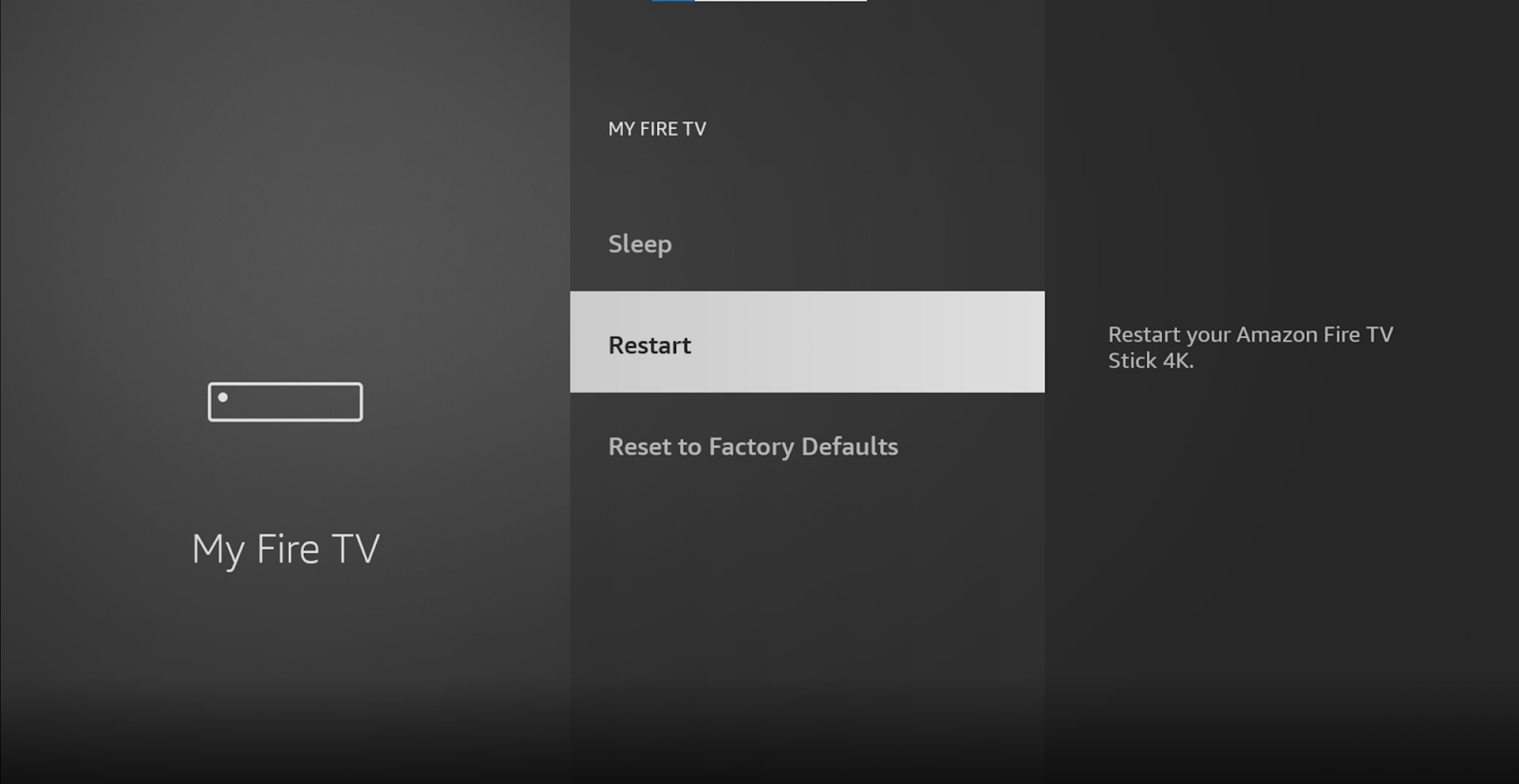The width and height of the screenshot is (1519, 784).
Task: Click the Fire TV device icon
Action: point(285,401)
